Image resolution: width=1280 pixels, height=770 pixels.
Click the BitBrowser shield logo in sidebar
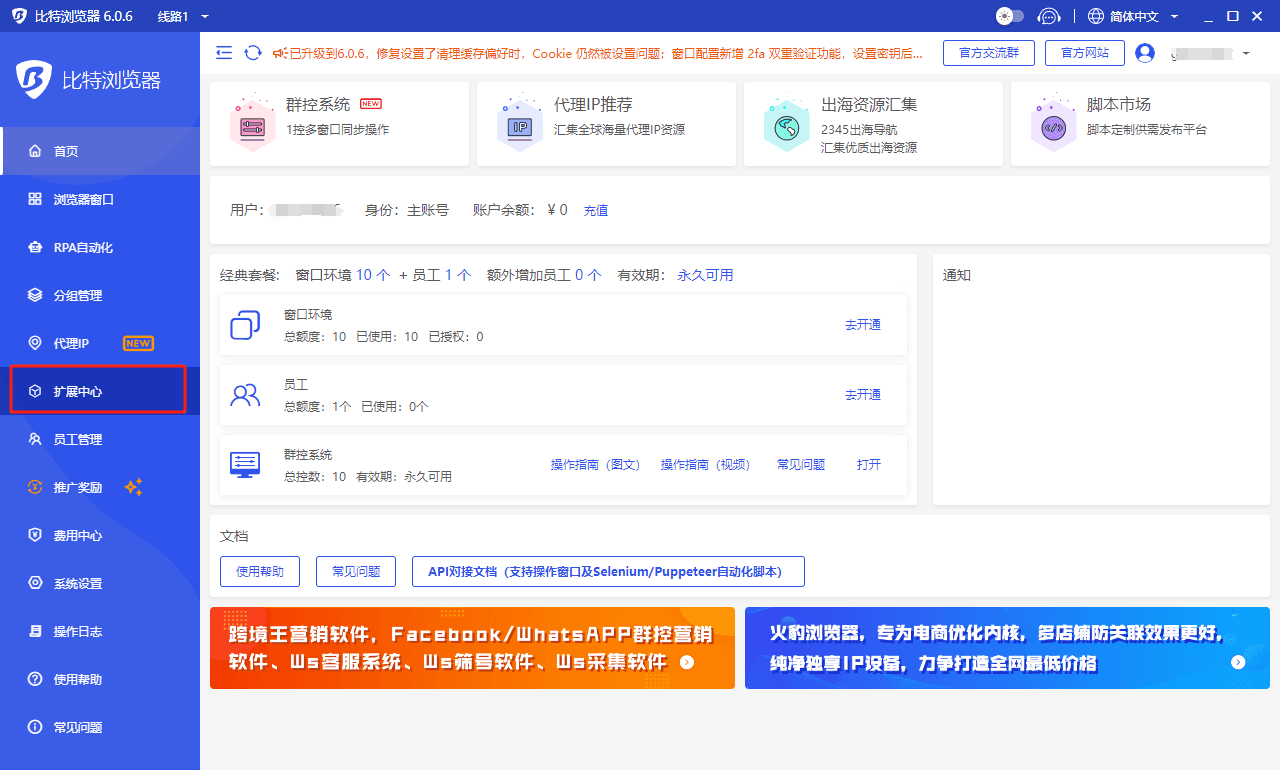pos(34,79)
